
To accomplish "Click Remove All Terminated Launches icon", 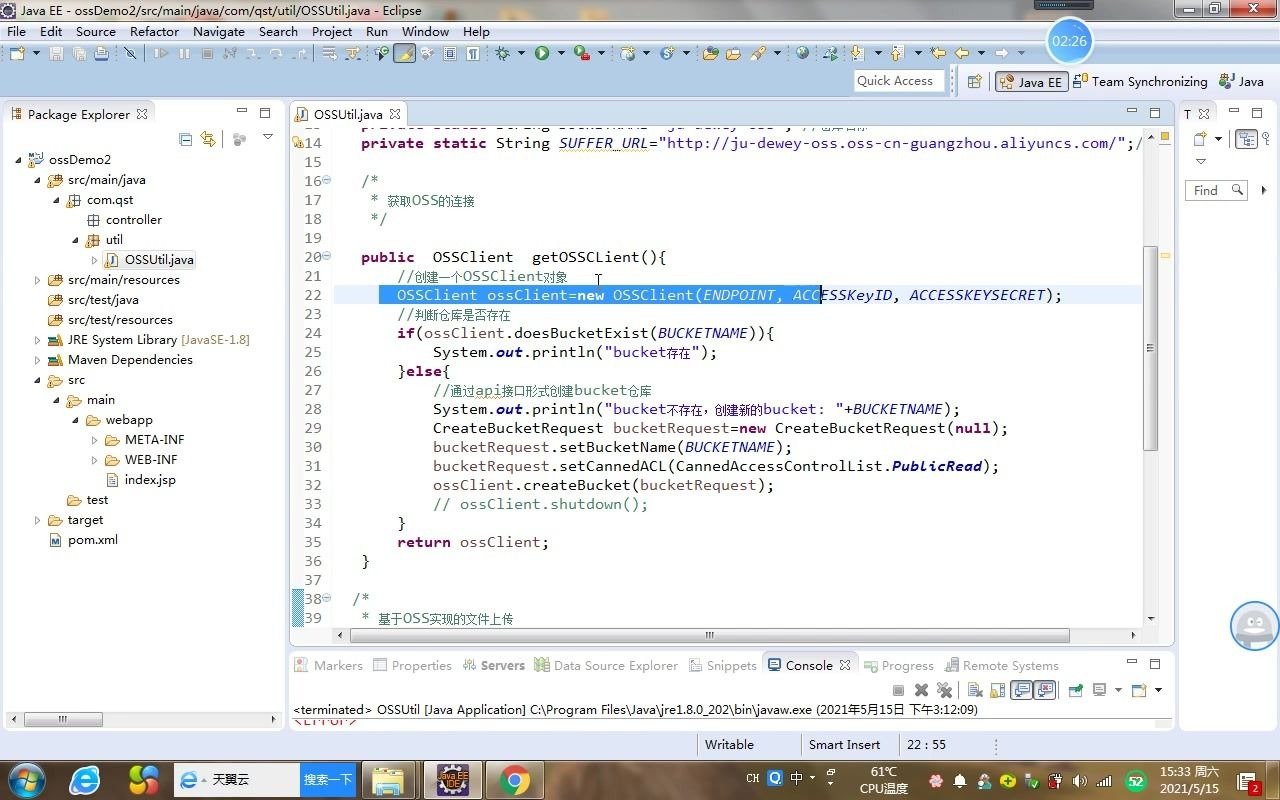I will 944,690.
